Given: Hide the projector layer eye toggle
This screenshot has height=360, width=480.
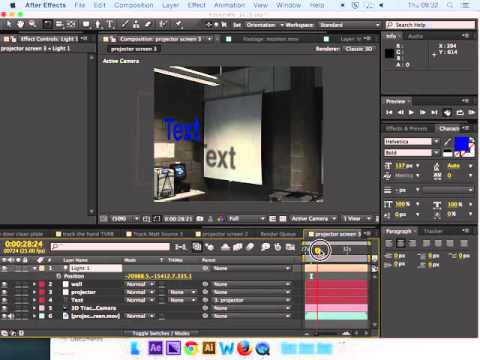Looking at the screenshot, I should 4,292.
